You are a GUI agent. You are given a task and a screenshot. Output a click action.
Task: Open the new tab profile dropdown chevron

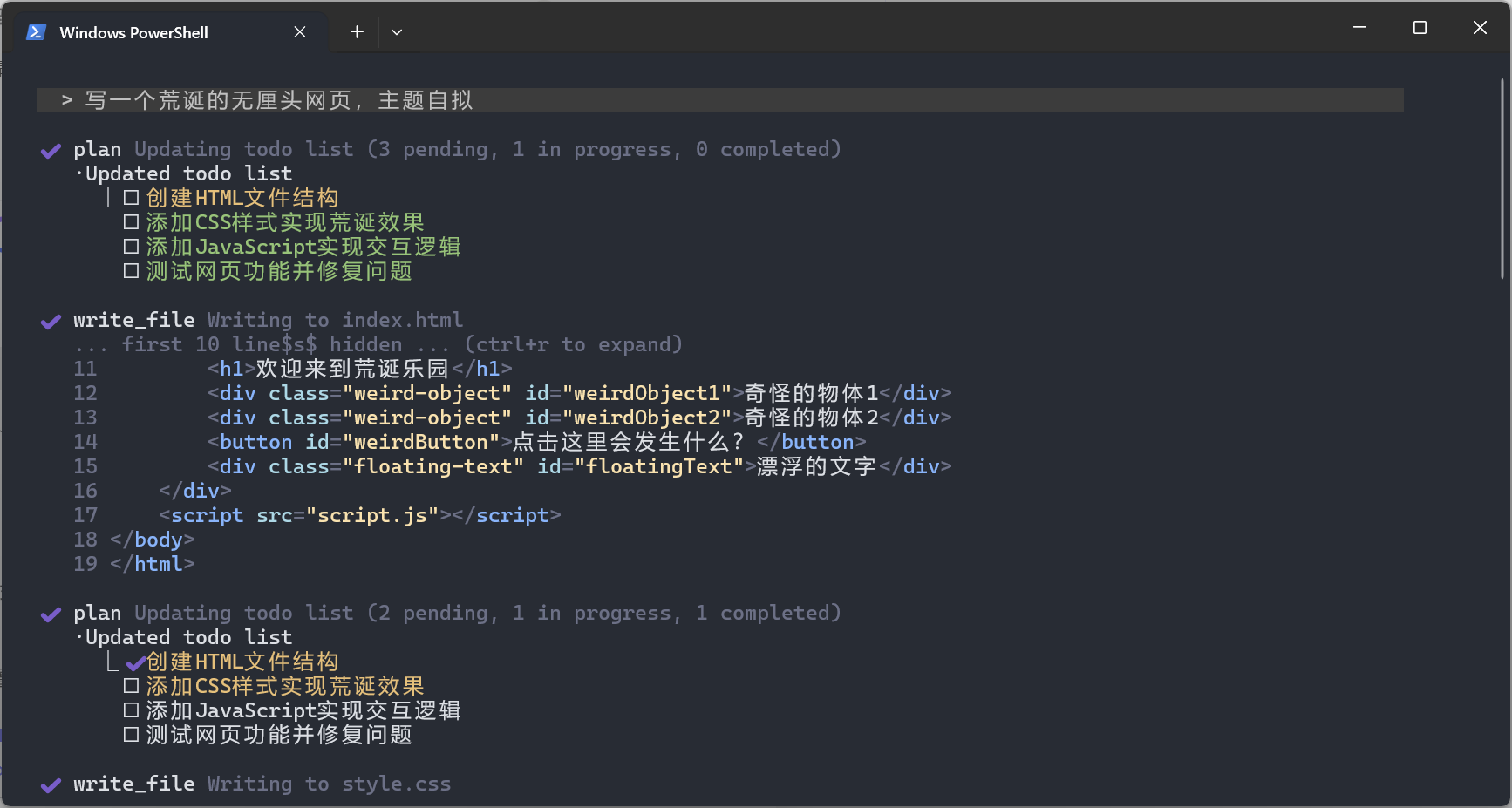click(x=397, y=32)
